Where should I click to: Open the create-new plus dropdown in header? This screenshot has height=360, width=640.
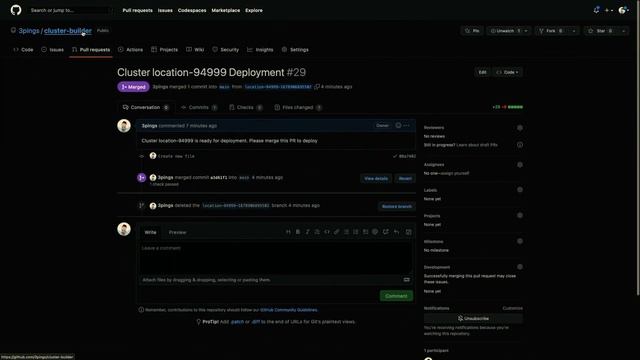coord(609,10)
